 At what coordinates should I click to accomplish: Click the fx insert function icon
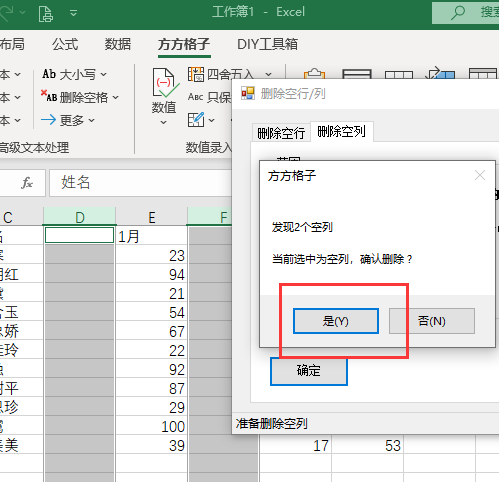pyautogui.click(x=27, y=183)
